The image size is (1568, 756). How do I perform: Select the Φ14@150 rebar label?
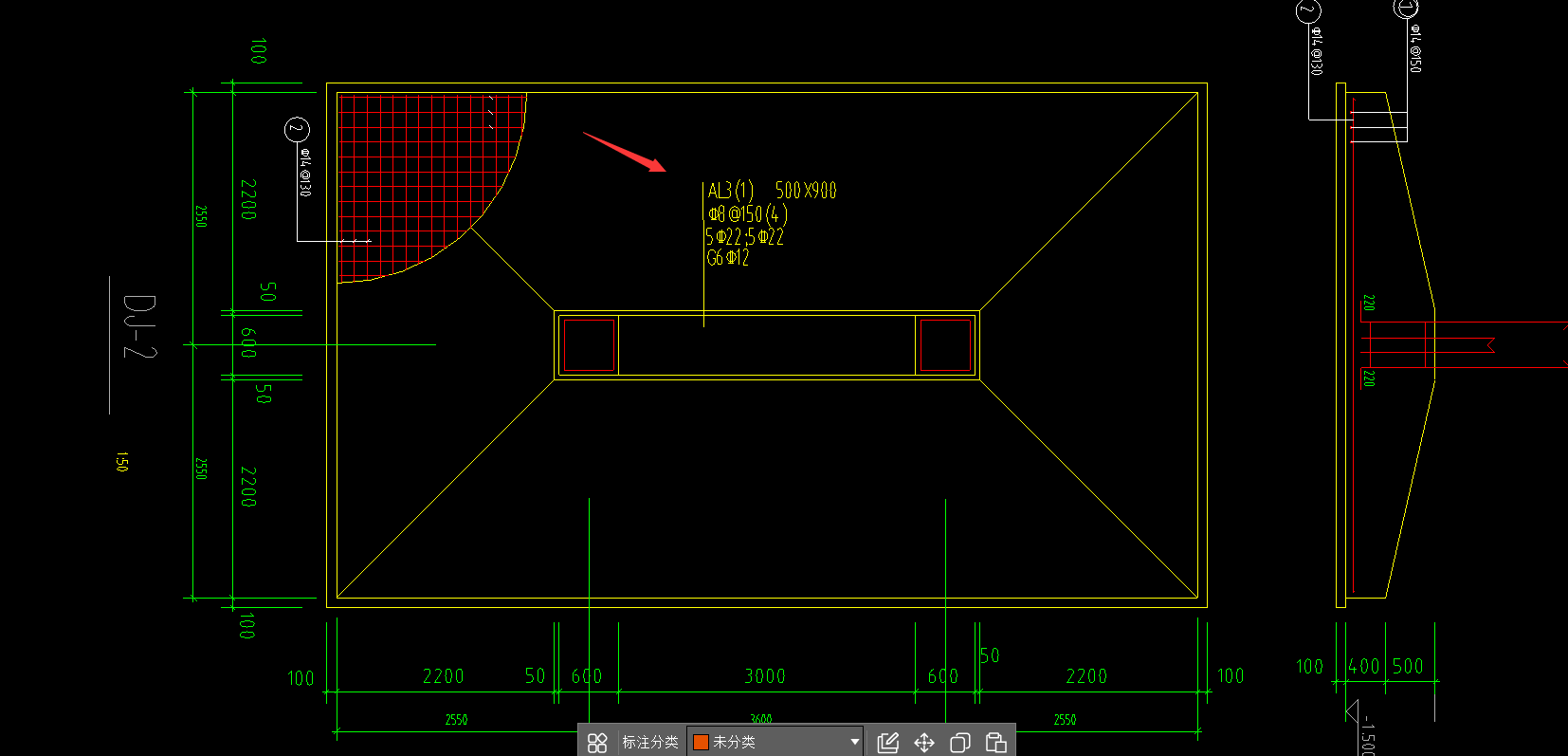point(1415,48)
